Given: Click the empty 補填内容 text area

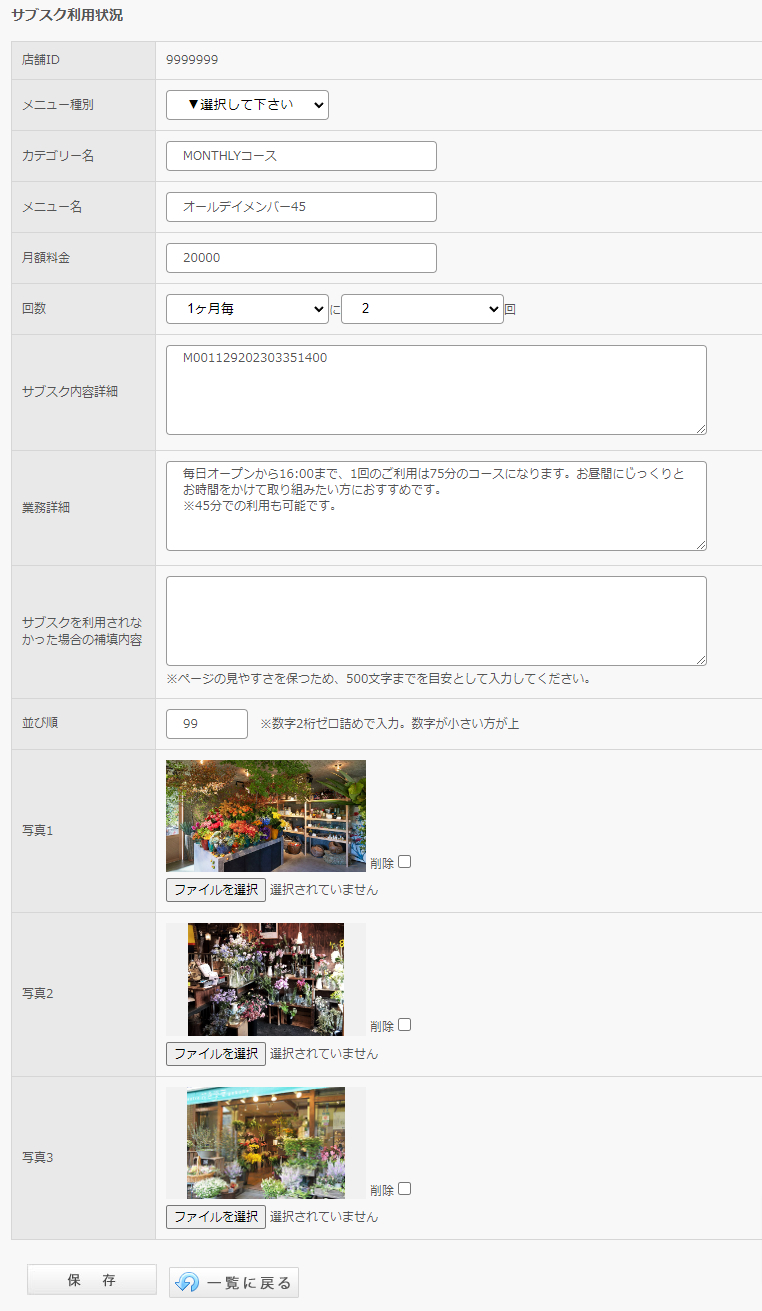Looking at the screenshot, I should (436, 621).
